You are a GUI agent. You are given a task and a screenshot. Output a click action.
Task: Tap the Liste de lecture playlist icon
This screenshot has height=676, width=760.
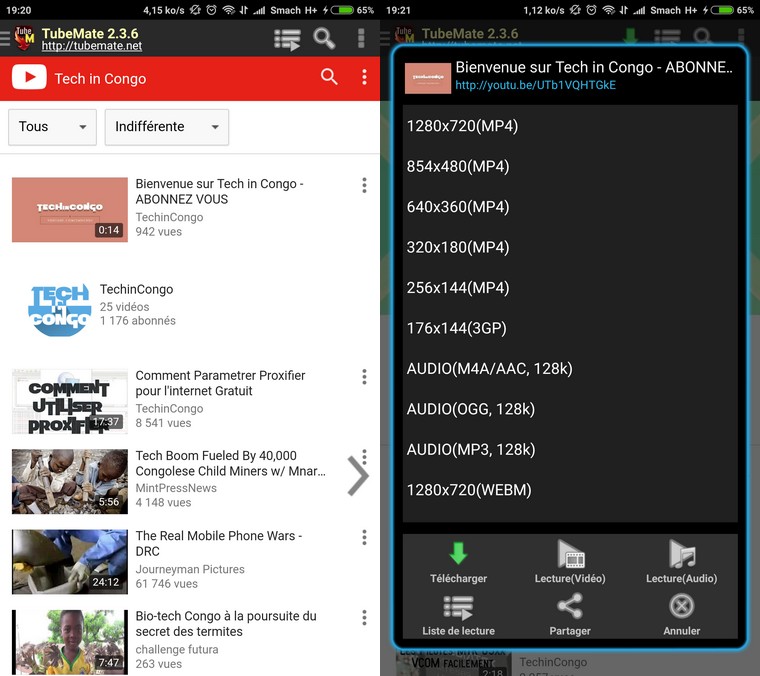tap(458, 608)
